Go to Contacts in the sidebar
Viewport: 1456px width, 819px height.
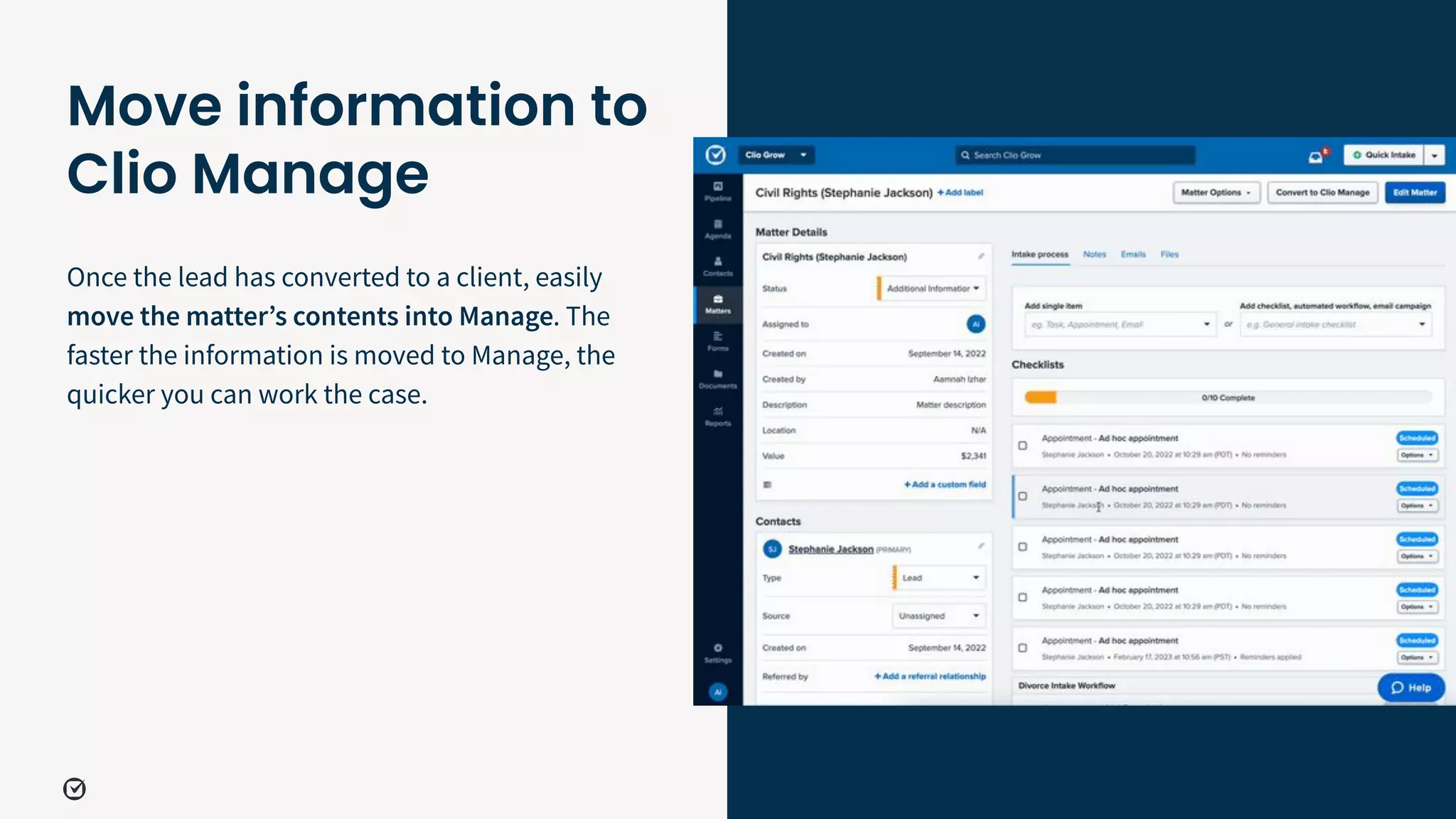tap(718, 267)
